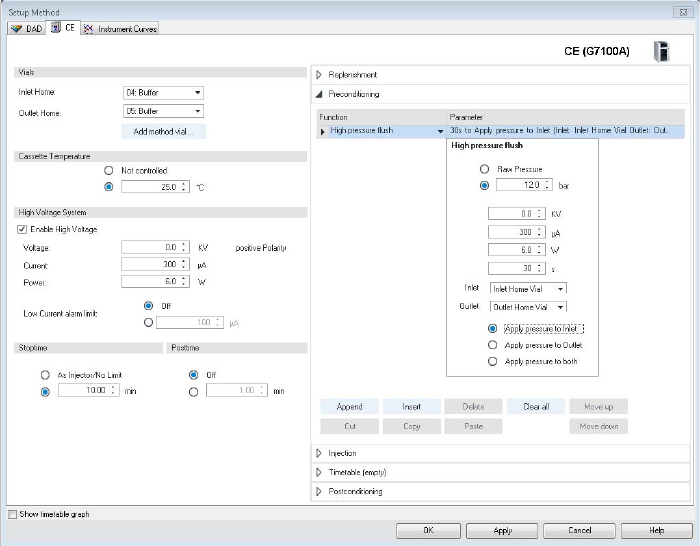The height and width of the screenshot is (546, 700).
Task: Set Low Current alarm limit to Off
Action: pyautogui.click(x=149, y=306)
